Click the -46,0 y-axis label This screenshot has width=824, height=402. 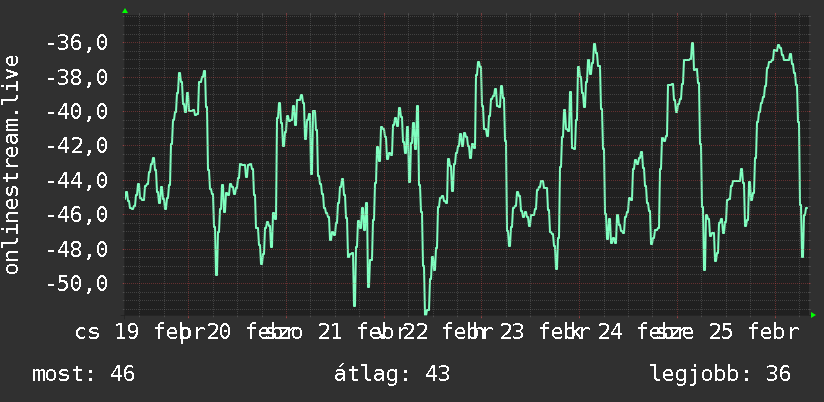(x=77, y=215)
